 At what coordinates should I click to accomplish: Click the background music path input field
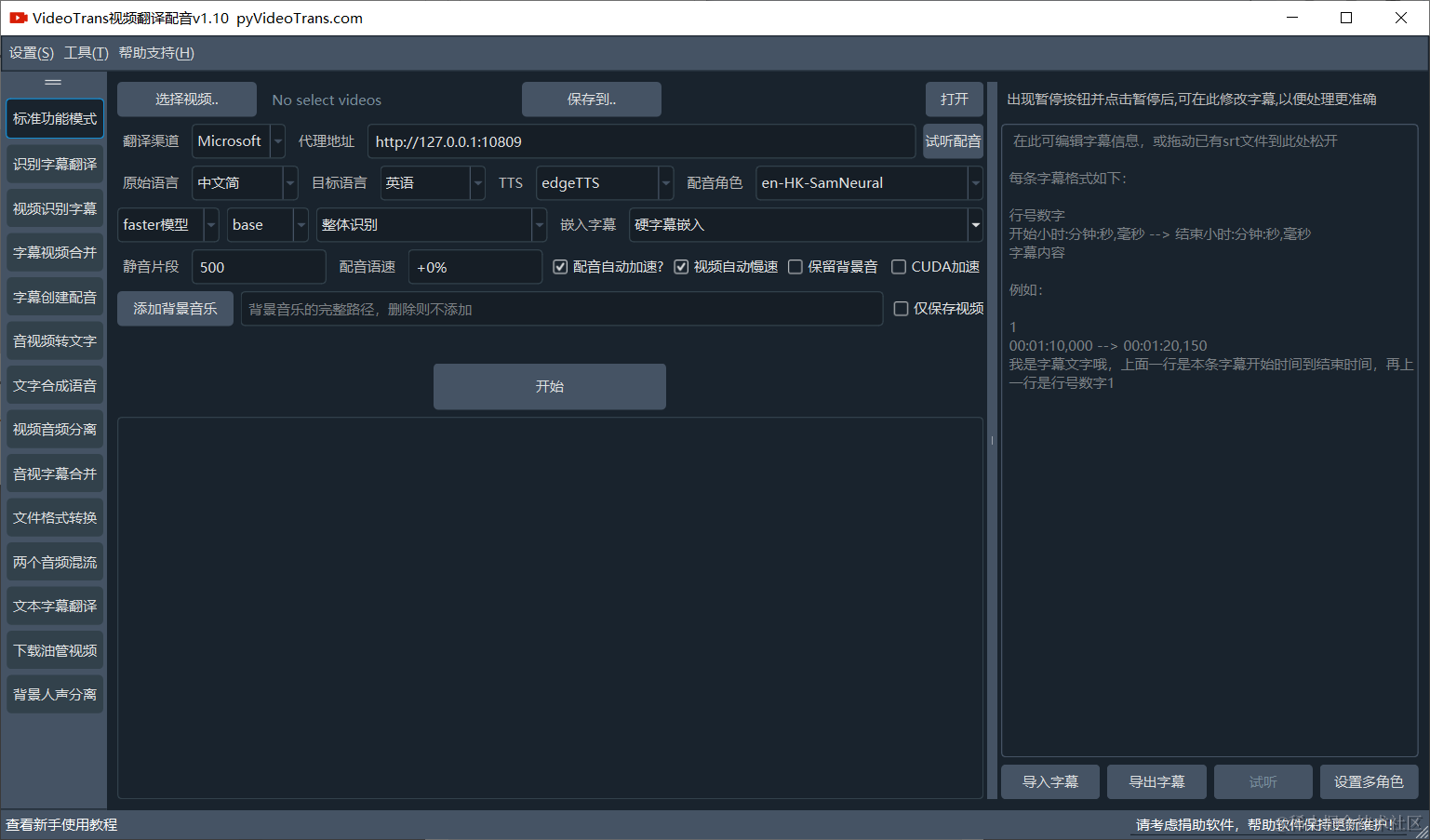click(562, 309)
